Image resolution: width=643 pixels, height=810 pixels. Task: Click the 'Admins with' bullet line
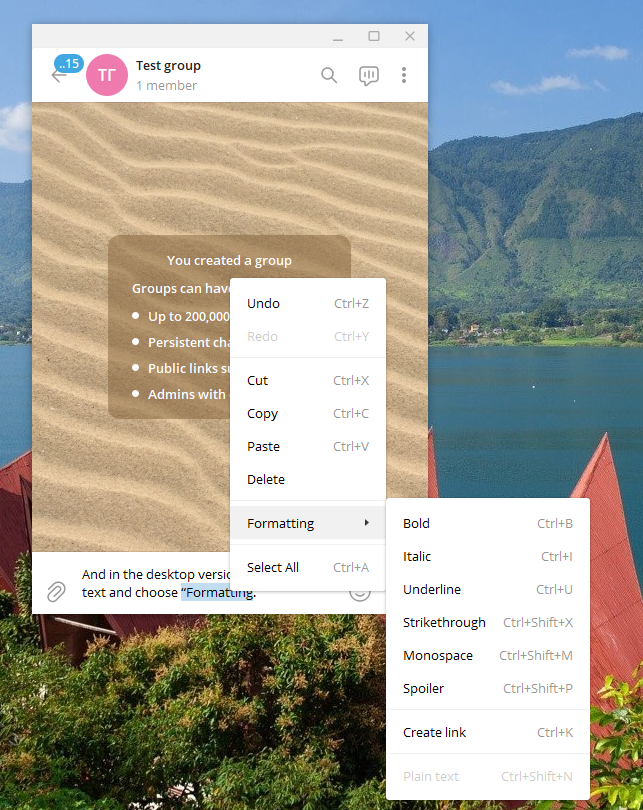179,394
